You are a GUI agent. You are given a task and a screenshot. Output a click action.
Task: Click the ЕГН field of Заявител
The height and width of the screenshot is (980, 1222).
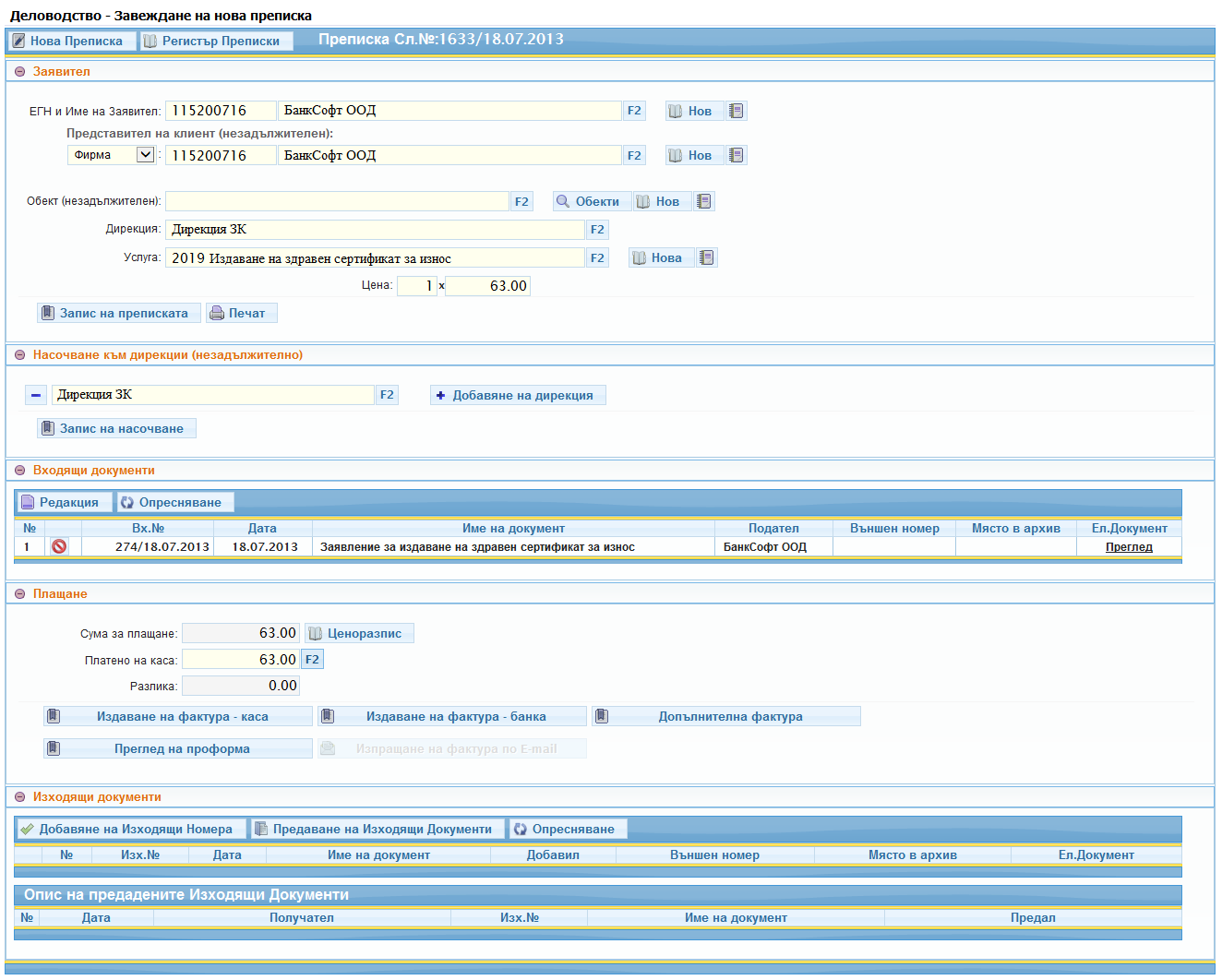click(221, 111)
